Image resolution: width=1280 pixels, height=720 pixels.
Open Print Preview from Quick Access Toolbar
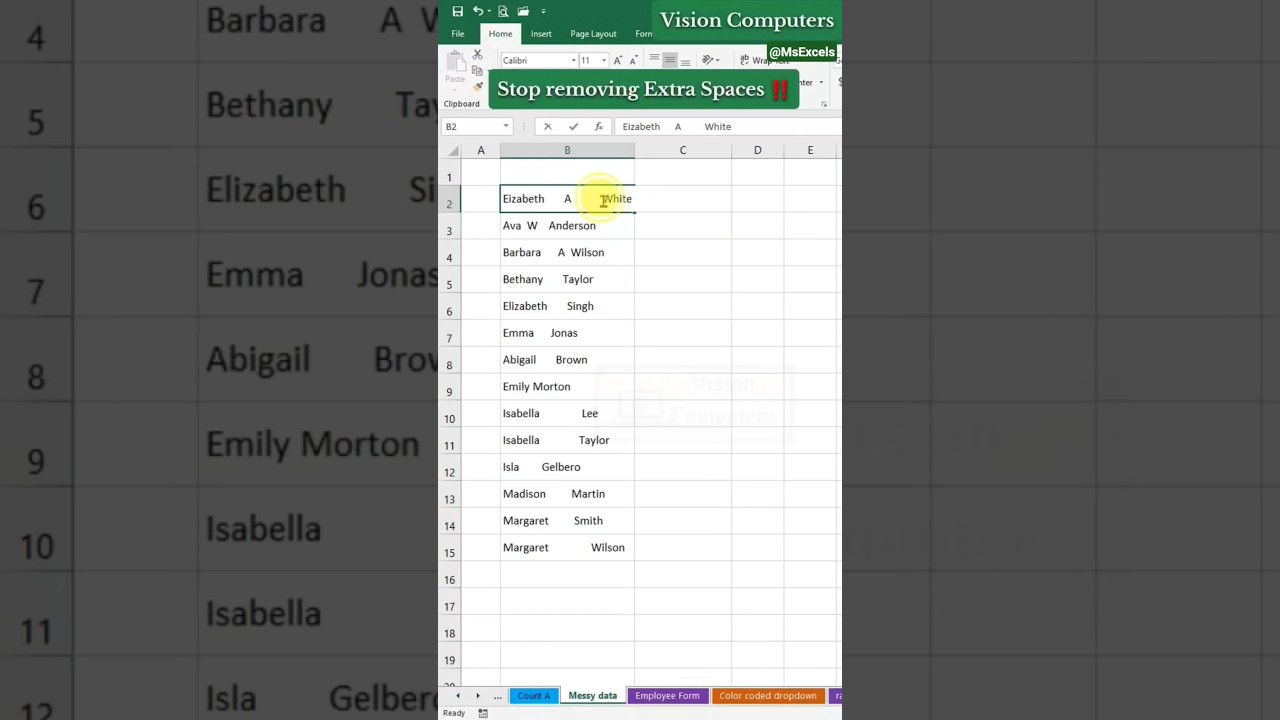point(503,12)
